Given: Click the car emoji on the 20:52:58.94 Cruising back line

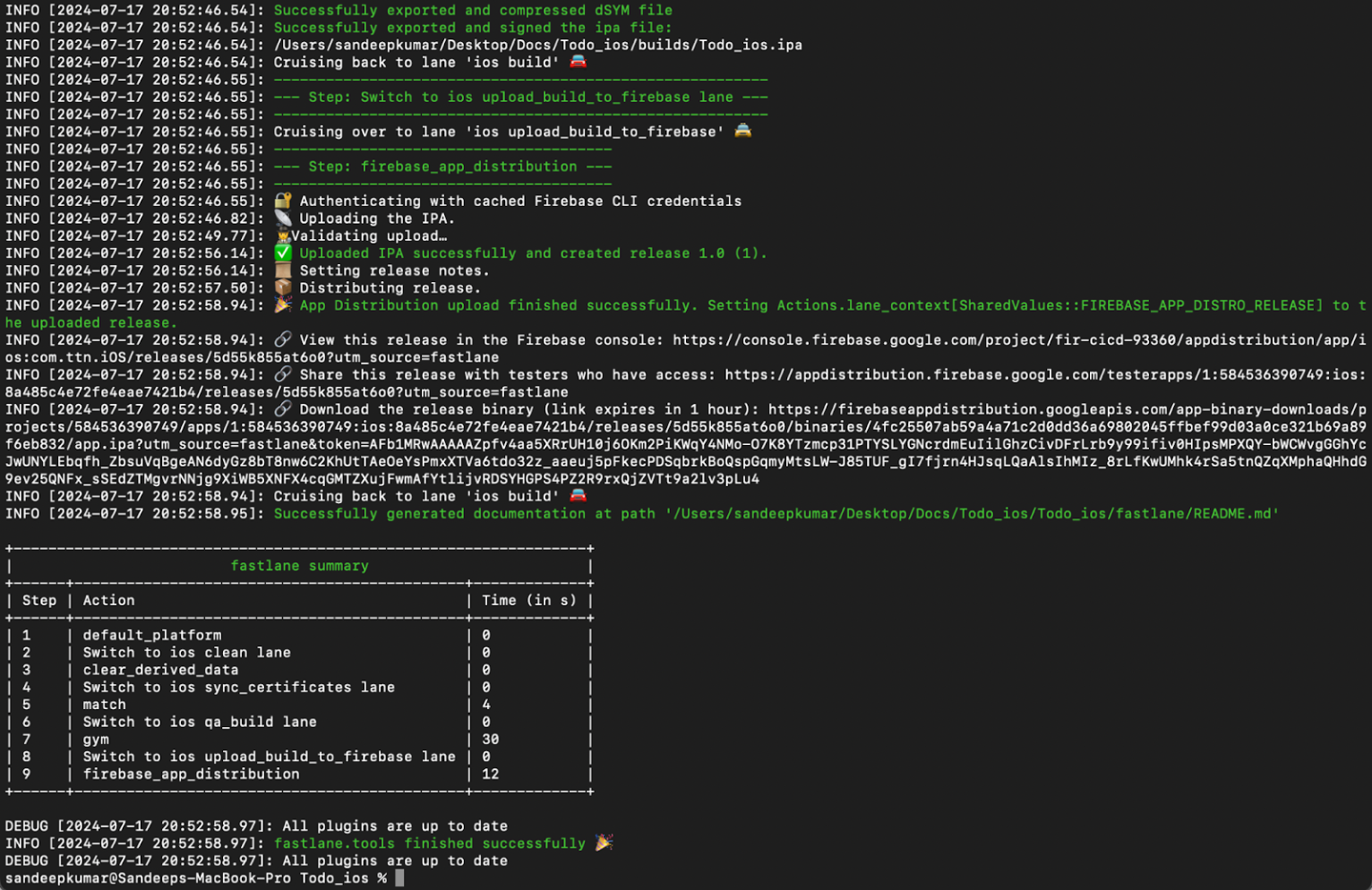Looking at the screenshot, I should pyautogui.click(x=577, y=496).
